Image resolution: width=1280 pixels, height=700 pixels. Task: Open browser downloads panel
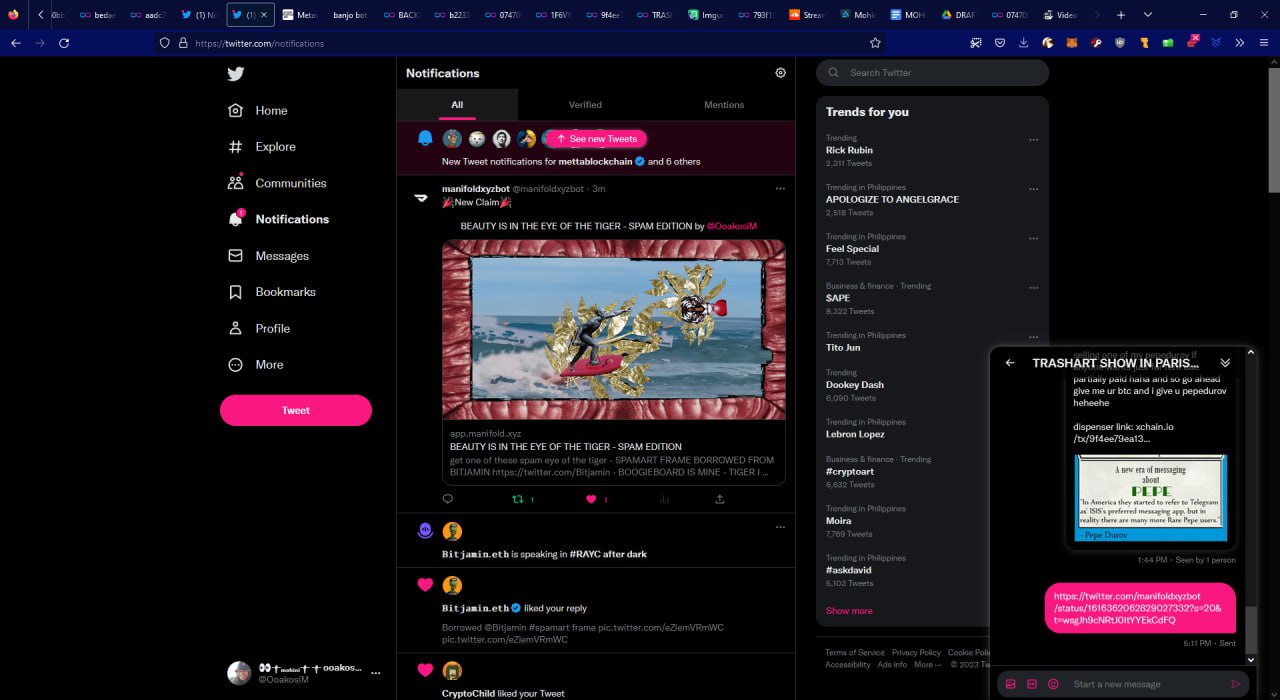[x=1023, y=43]
